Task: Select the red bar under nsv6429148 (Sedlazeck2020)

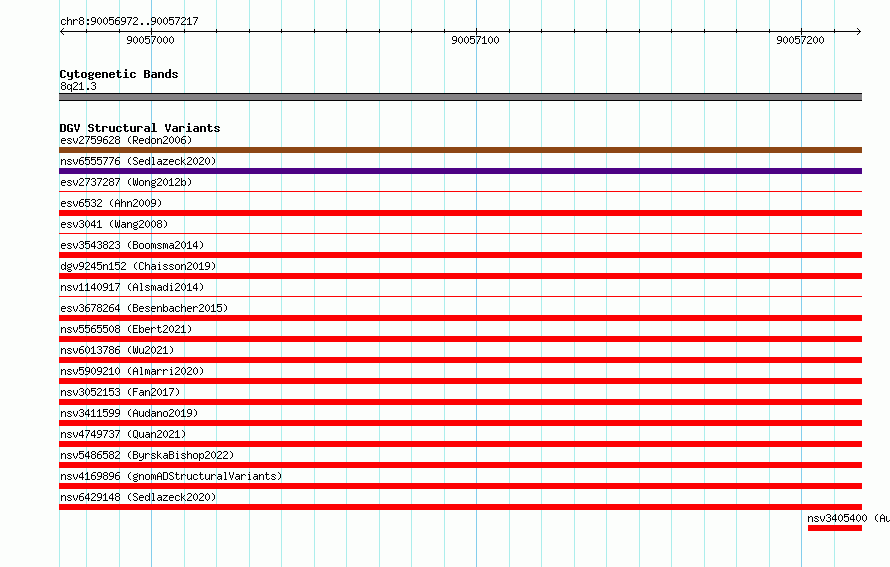Action: tap(460, 507)
